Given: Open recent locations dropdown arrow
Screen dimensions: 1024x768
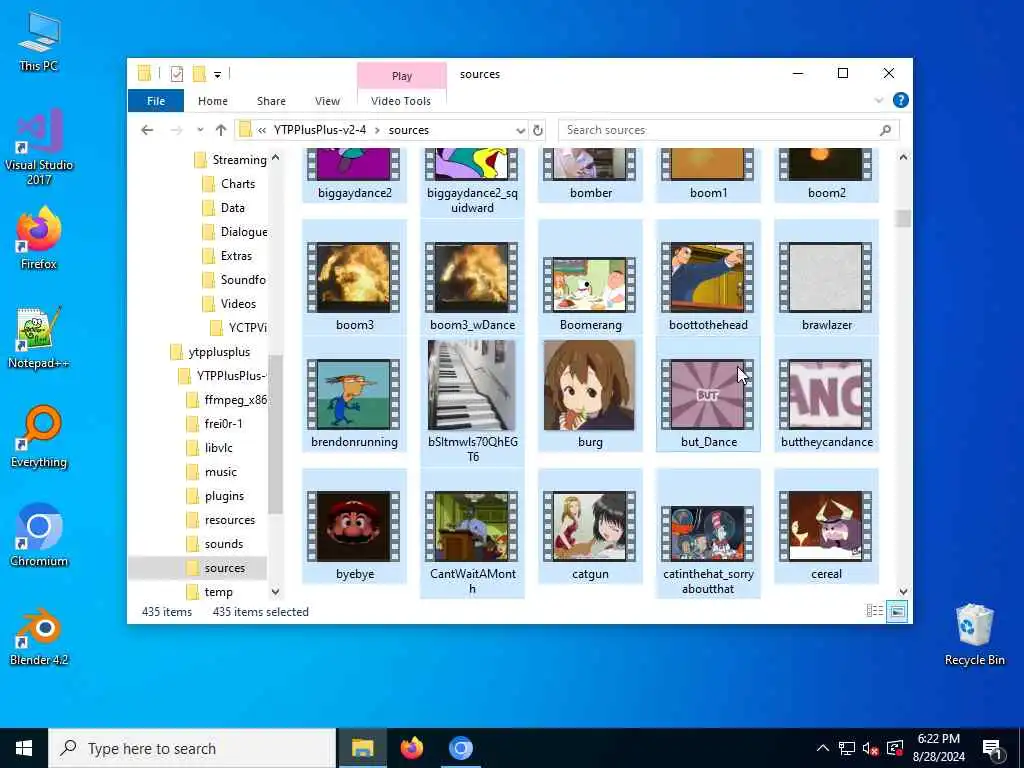Looking at the screenshot, I should click(x=200, y=130).
